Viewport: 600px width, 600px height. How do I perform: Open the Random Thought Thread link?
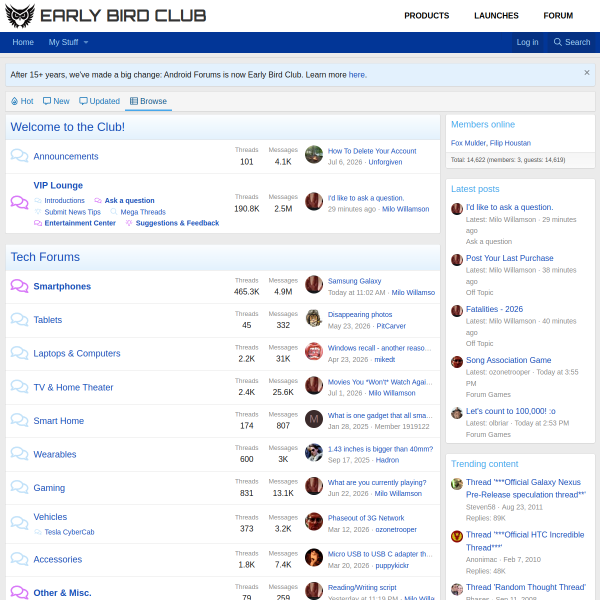(x=526, y=587)
